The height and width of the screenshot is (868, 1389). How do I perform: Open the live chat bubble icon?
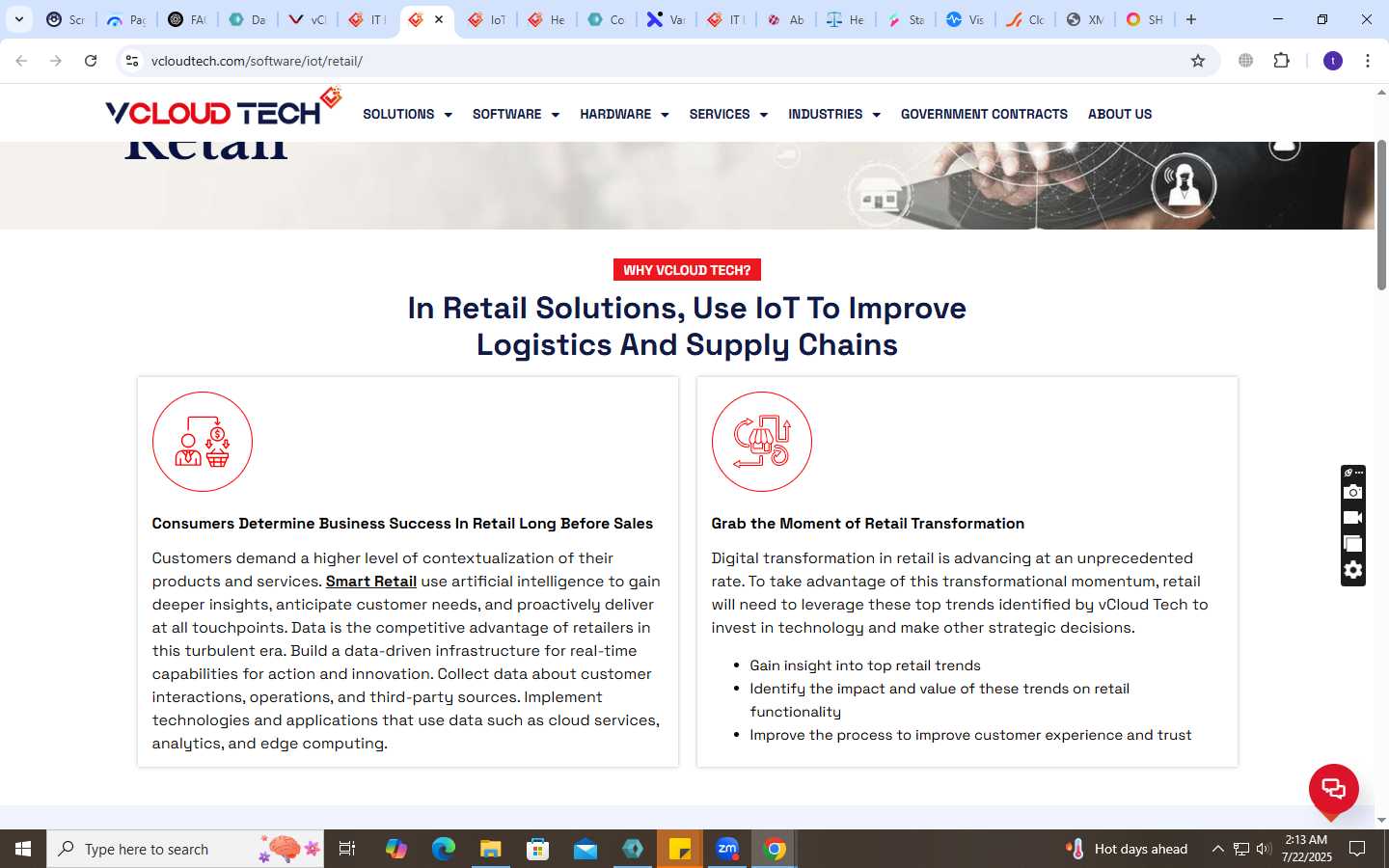[1333, 789]
